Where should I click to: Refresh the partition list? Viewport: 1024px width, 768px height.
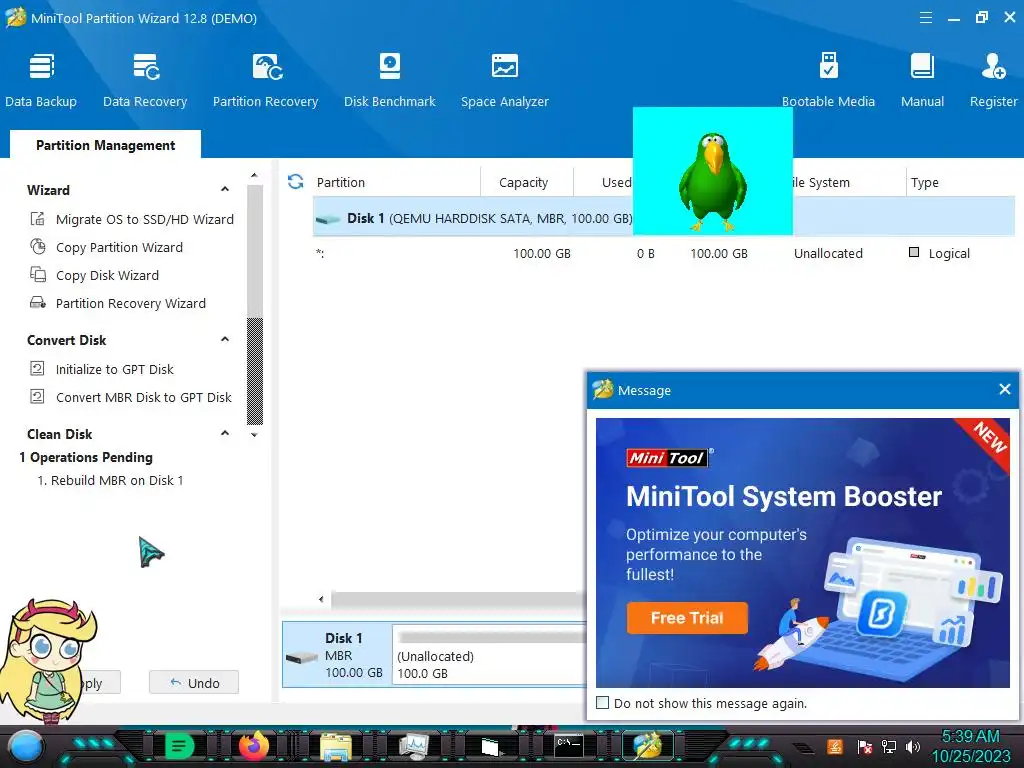(x=295, y=182)
